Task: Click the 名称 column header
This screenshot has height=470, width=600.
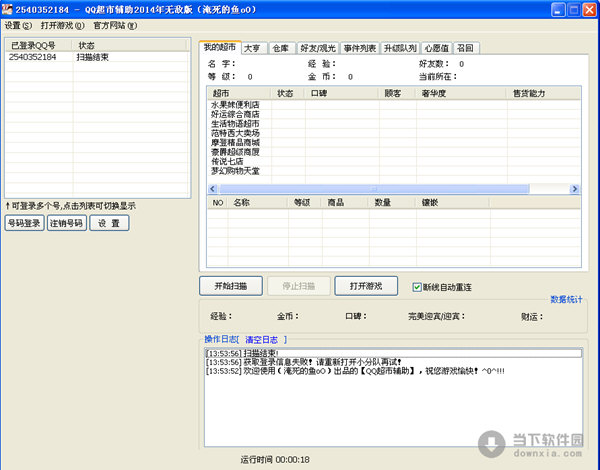Action: coord(258,203)
